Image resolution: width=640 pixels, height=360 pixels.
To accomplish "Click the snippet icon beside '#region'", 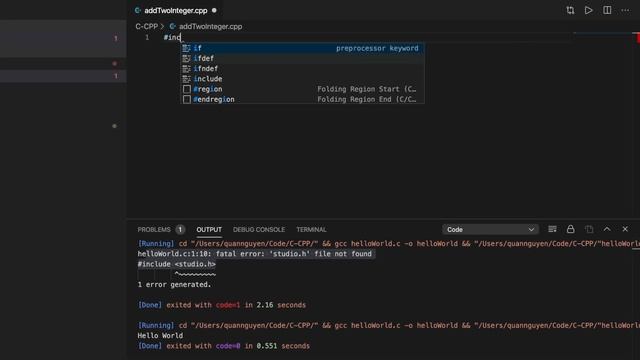I will (x=187, y=89).
